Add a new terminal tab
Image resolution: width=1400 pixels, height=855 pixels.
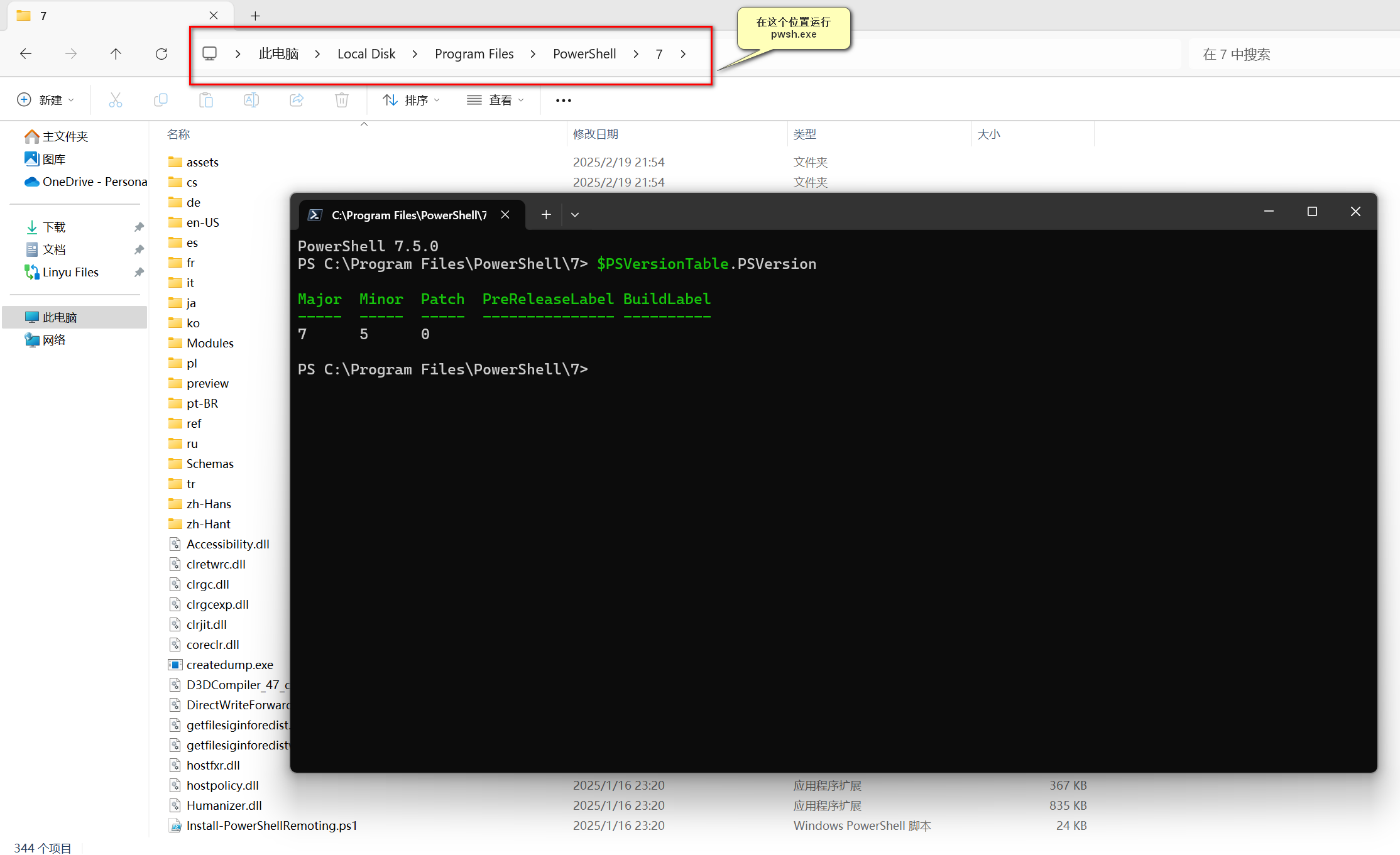(546, 215)
